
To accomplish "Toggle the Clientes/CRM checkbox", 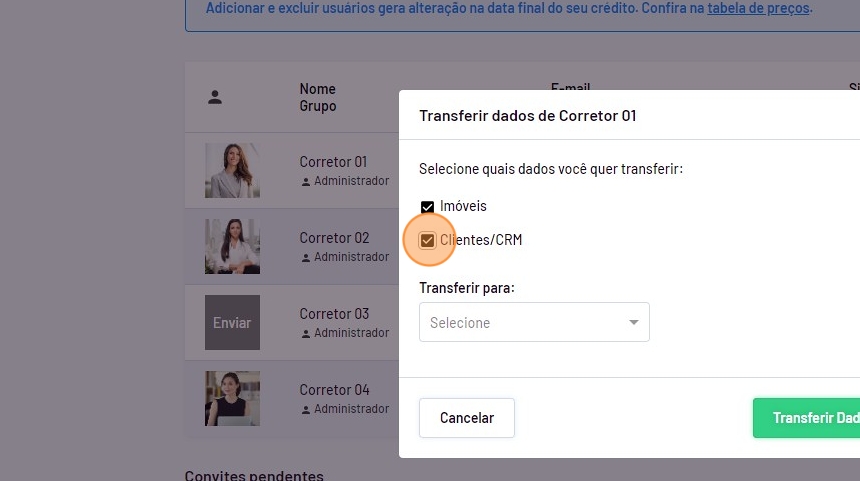I will [x=428, y=241].
